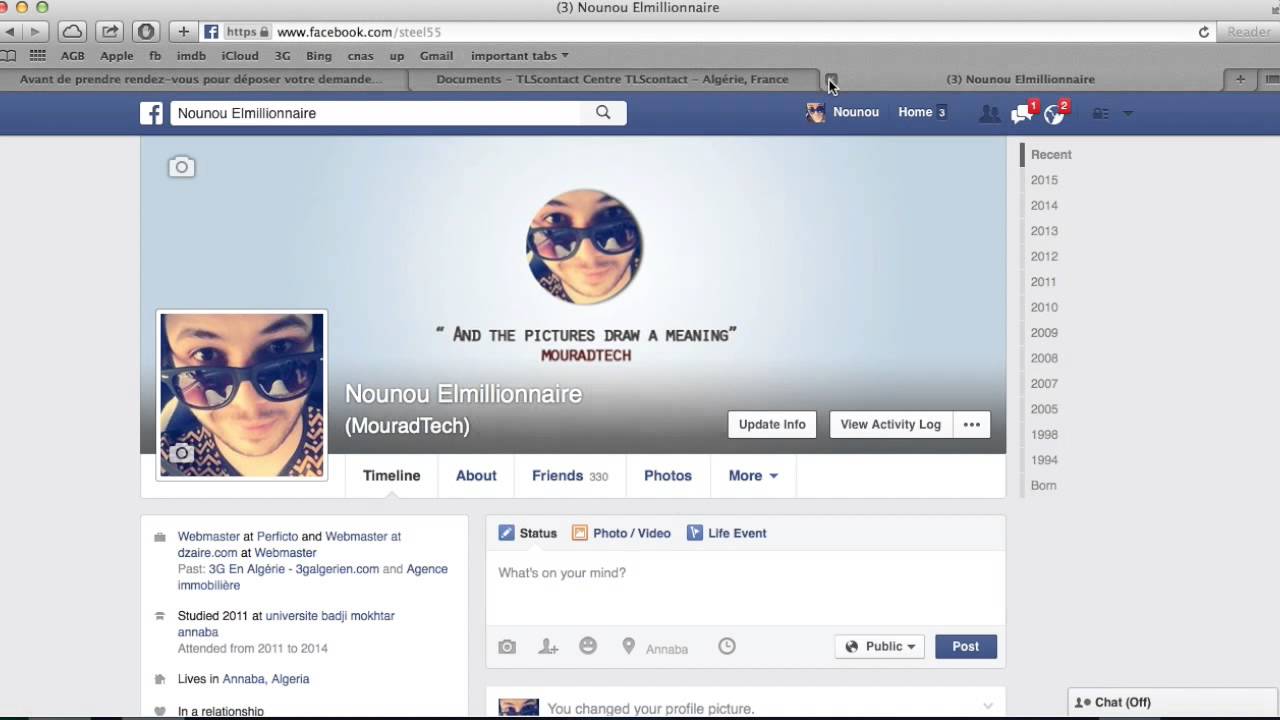Viewport: 1280px width, 720px height.
Task: Click the Reader button in address bar
Action: (x=1249, y=32)
